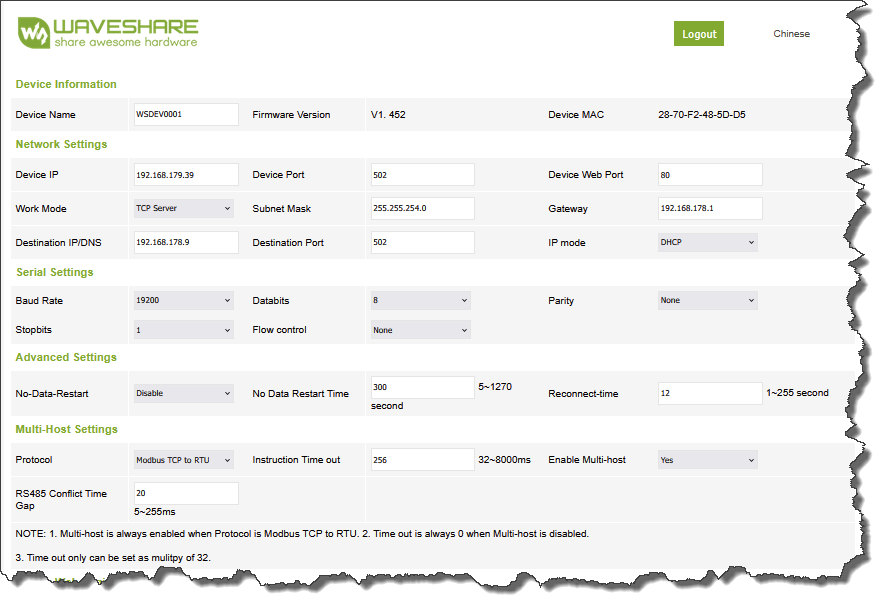The width and height of the screenshot is (891, 610).
Task: Edit the Destination IP/DNS field
Action: 186,242
